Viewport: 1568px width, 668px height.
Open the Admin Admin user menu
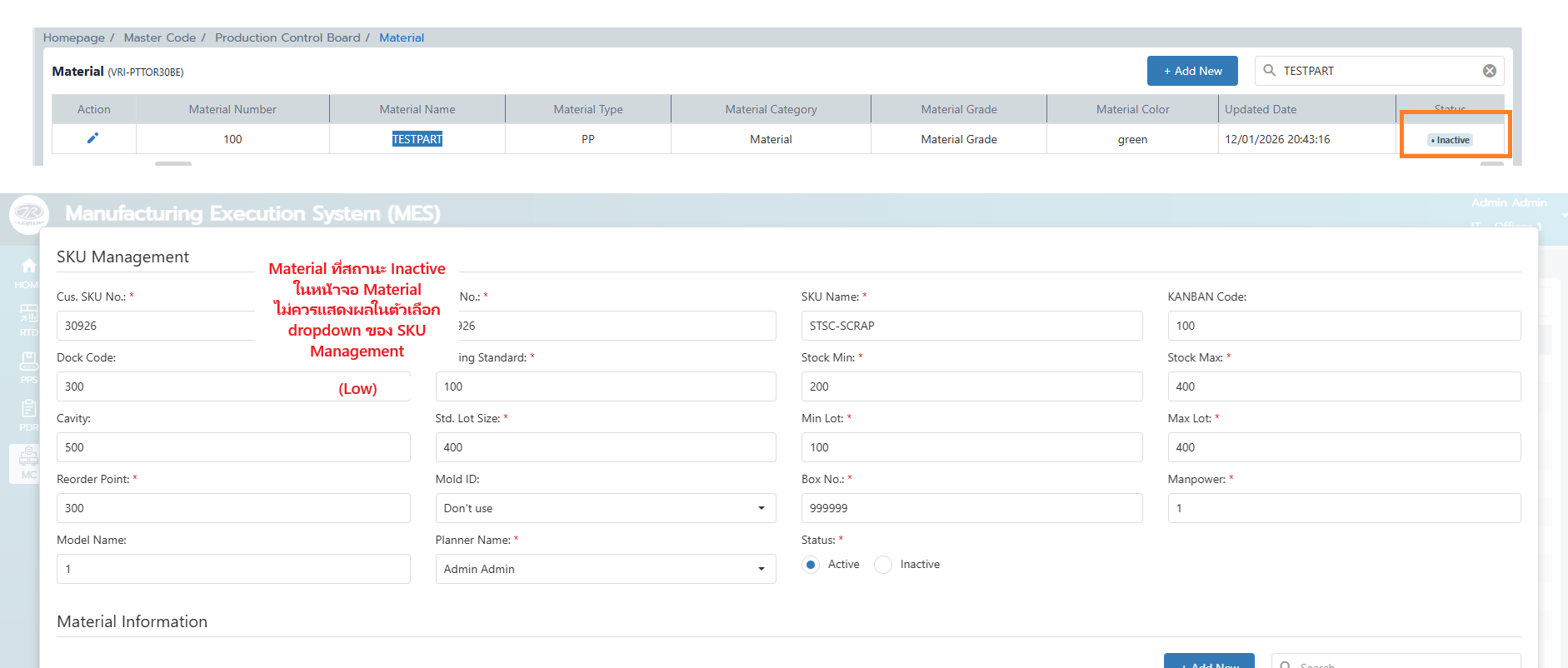pos(1508,203)
